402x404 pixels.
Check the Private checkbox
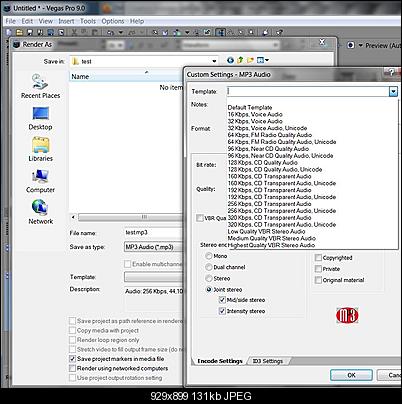[318, 269]
